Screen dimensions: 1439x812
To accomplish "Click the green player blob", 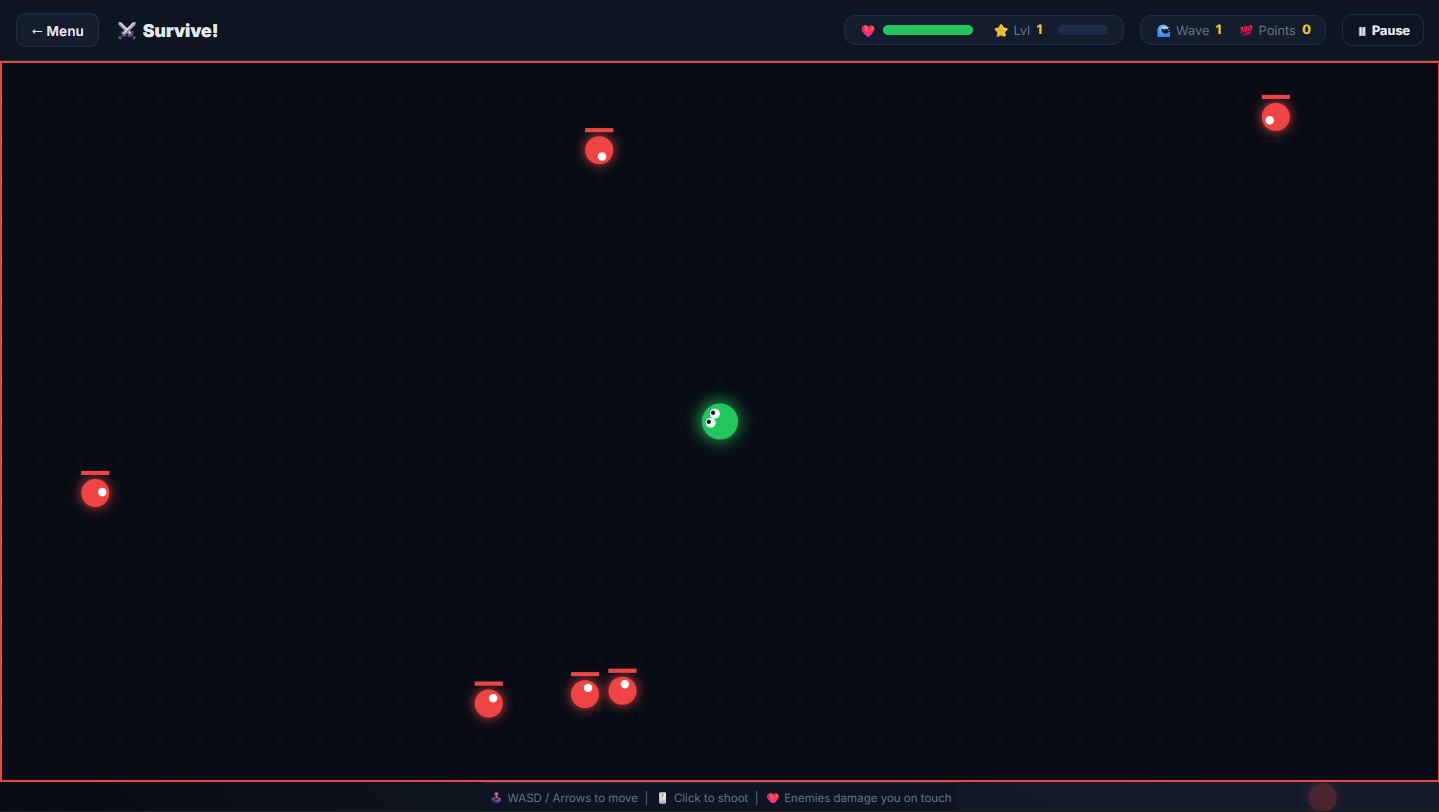I will click(720, 421).
